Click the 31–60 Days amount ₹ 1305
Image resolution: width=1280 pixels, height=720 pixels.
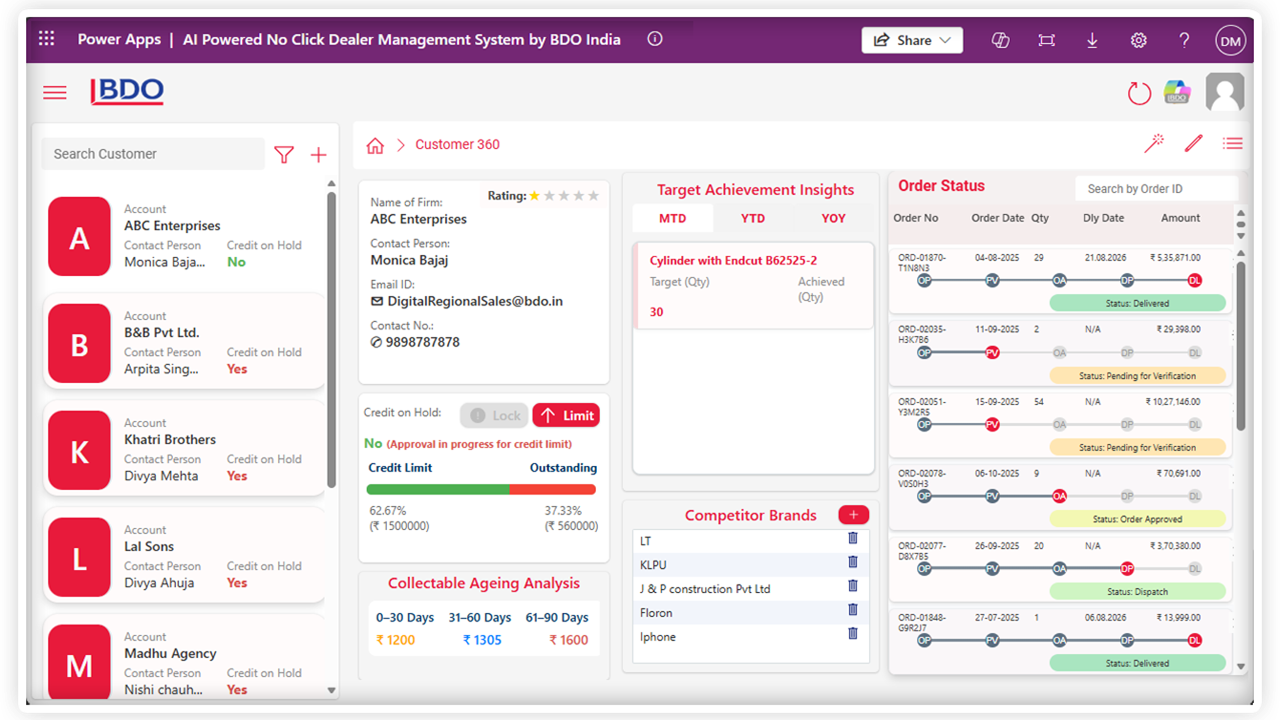[482, 640]
